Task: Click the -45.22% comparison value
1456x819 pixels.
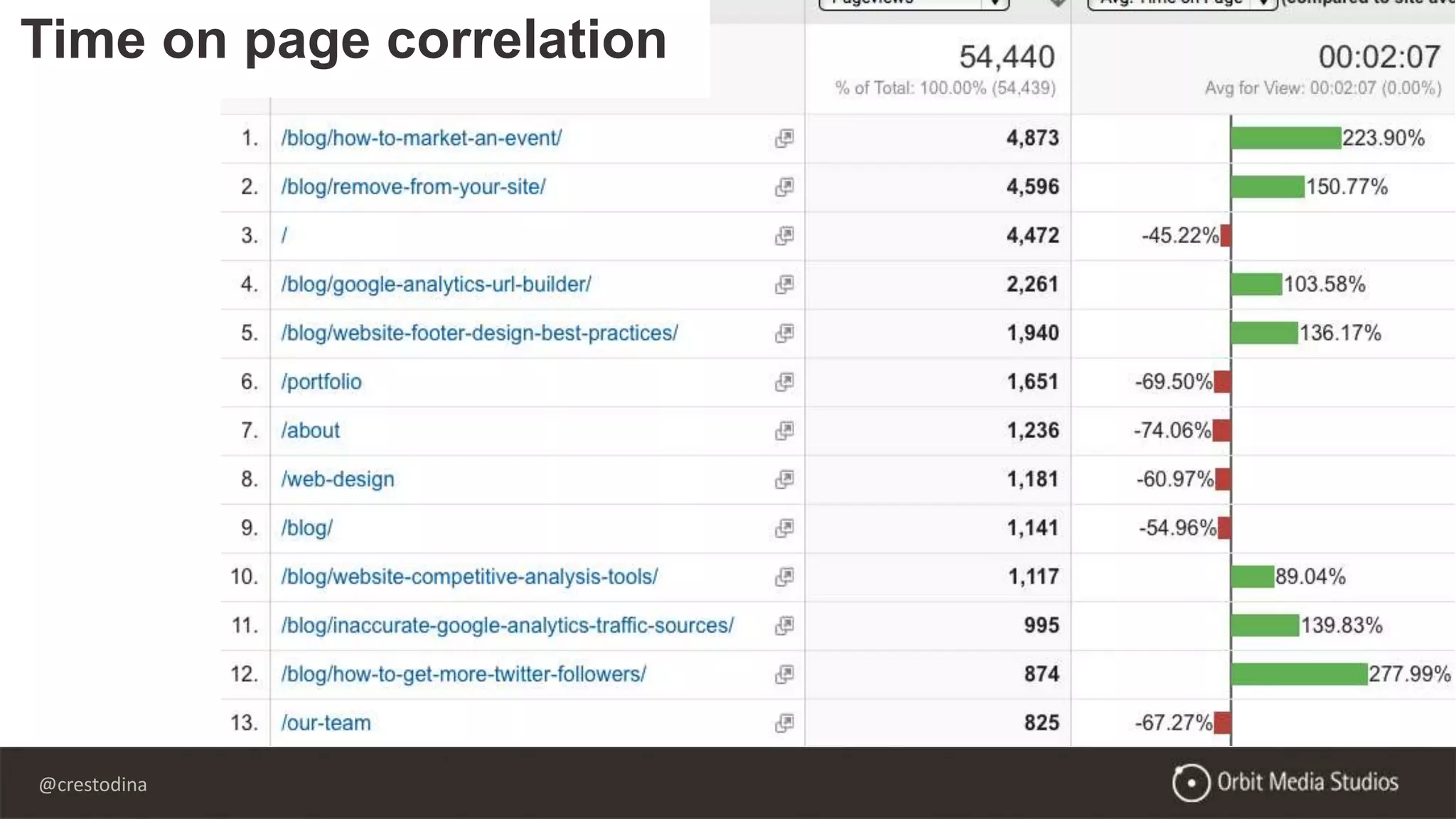Action: pyautogui.click(x=1180, y=235)
